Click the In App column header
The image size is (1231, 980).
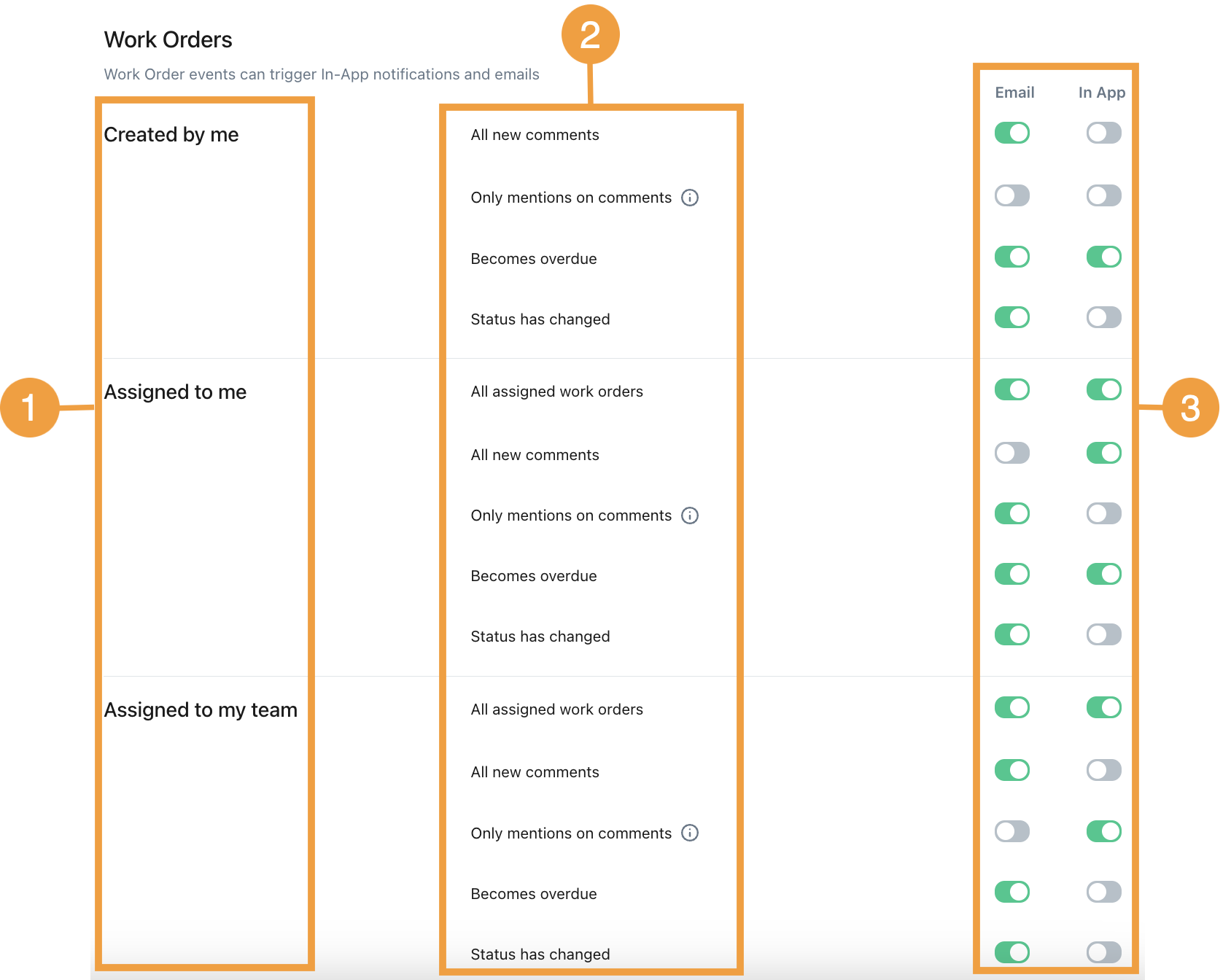pyautogui.click(x=1102, y=93)
